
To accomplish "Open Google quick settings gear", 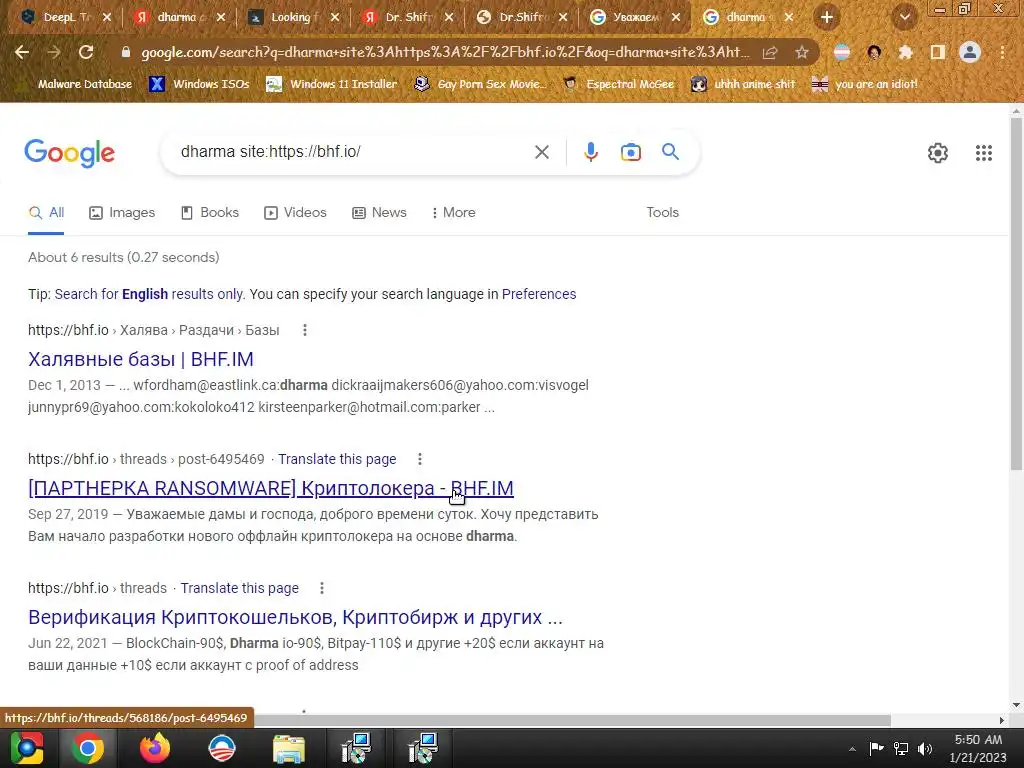I will point(938,153).
